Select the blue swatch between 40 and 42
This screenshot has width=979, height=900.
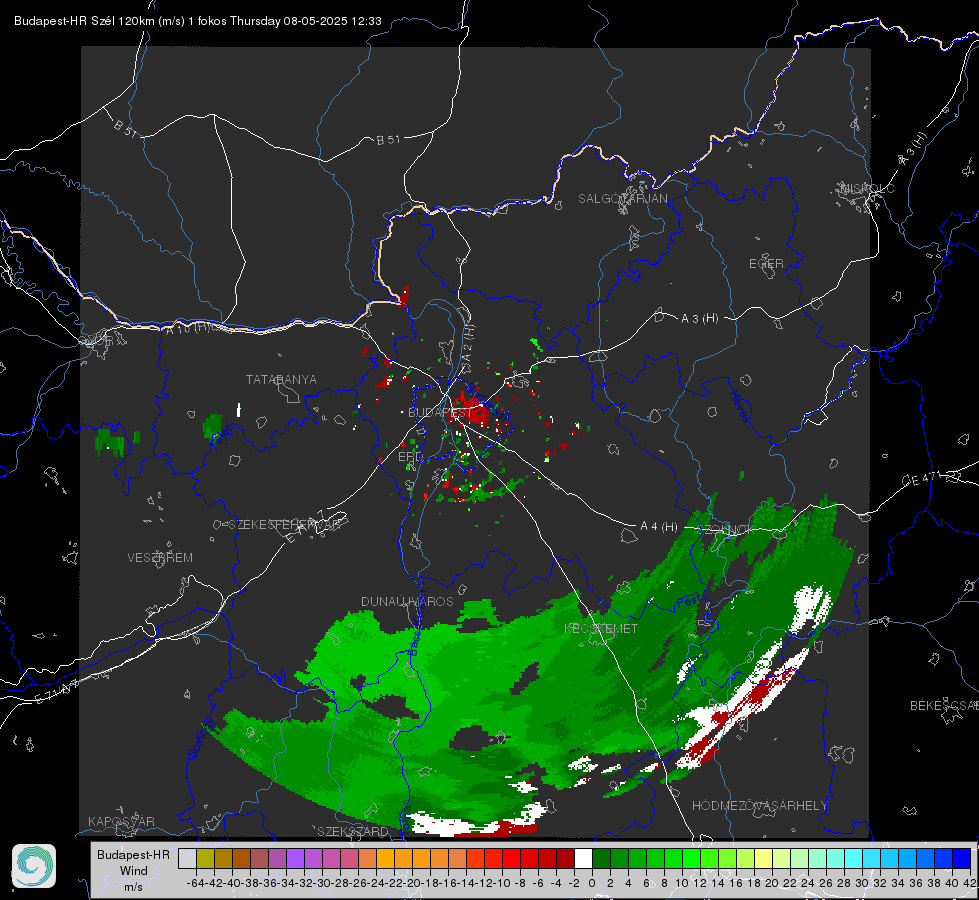(x=961, y=859)
